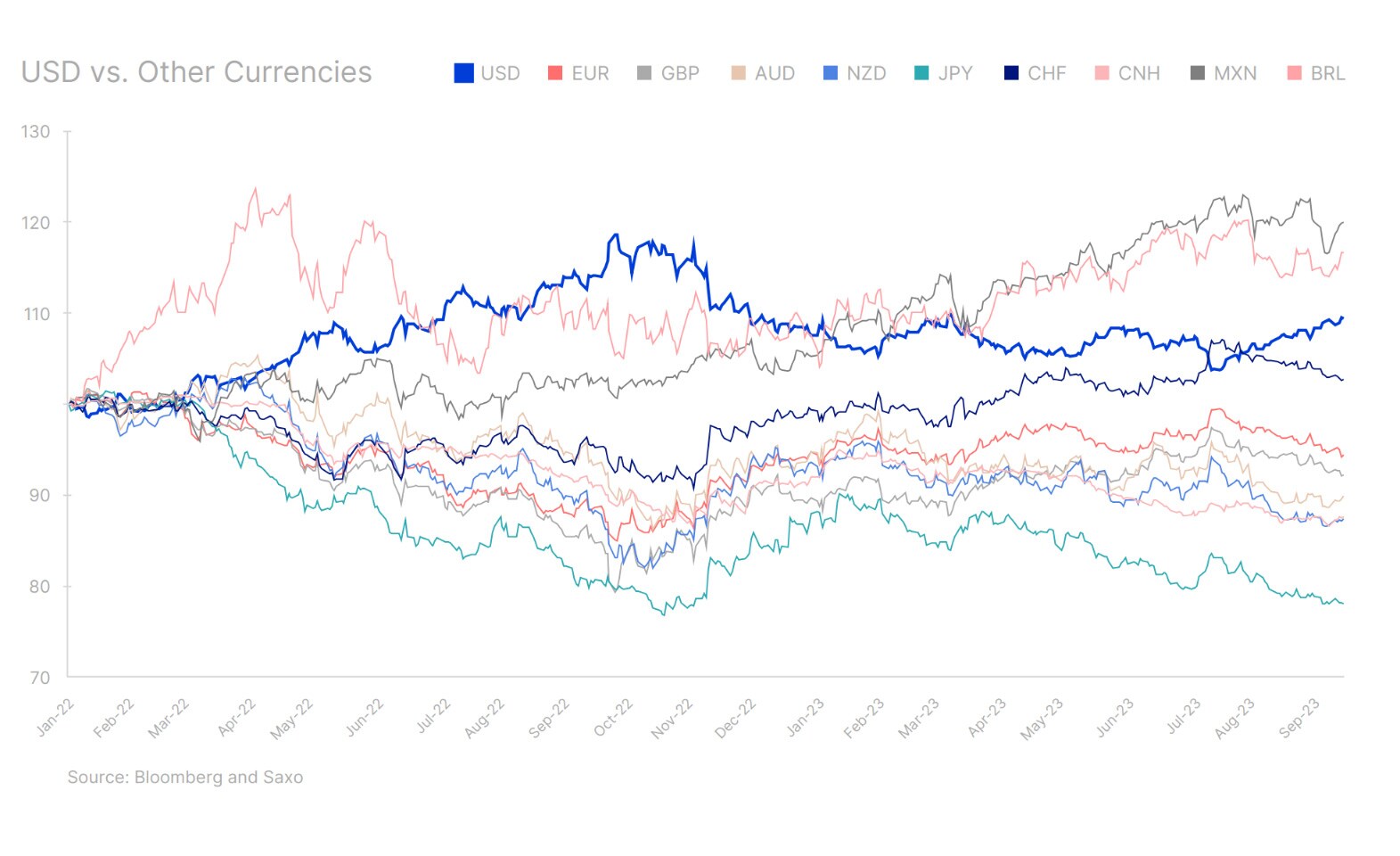This screenshot has height=856, width=1400.
Task: Click the Source: Bloomberg and Saxo text
Action: (185, 777)
